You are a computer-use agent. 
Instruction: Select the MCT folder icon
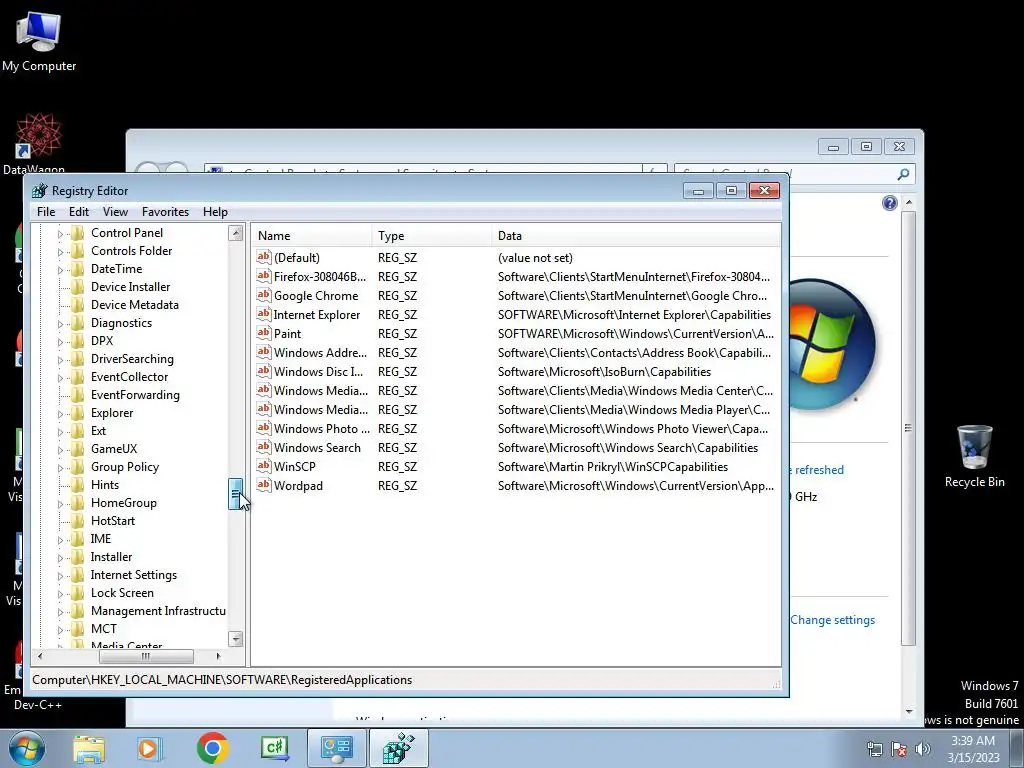(x=78, y=629)
